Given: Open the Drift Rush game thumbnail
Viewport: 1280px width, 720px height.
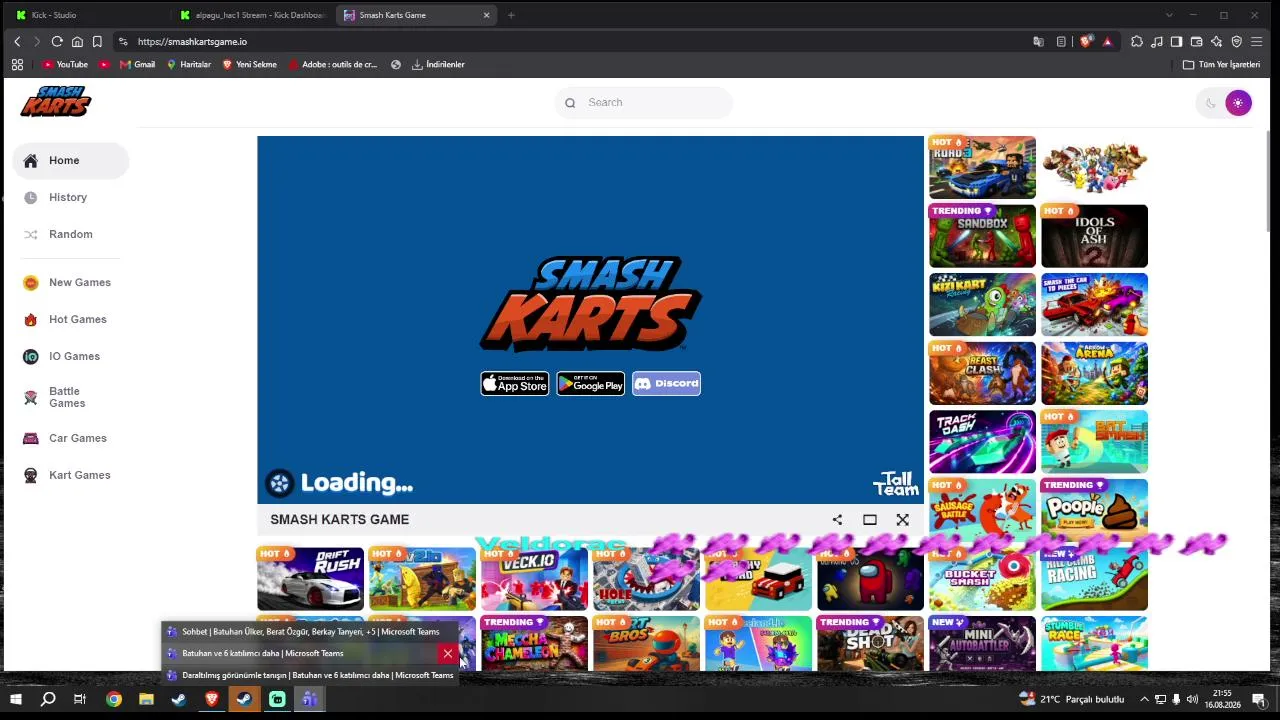Looking at the screenshot, I should [310, 578].
